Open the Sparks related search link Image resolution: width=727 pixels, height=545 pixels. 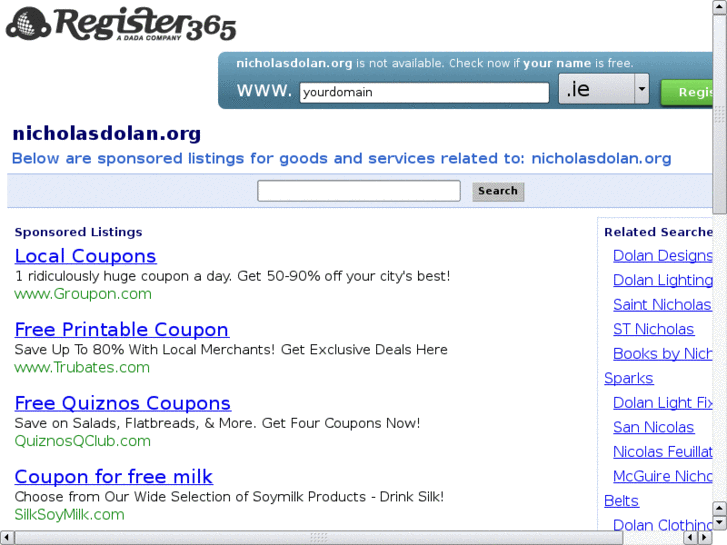coord(629,378)
